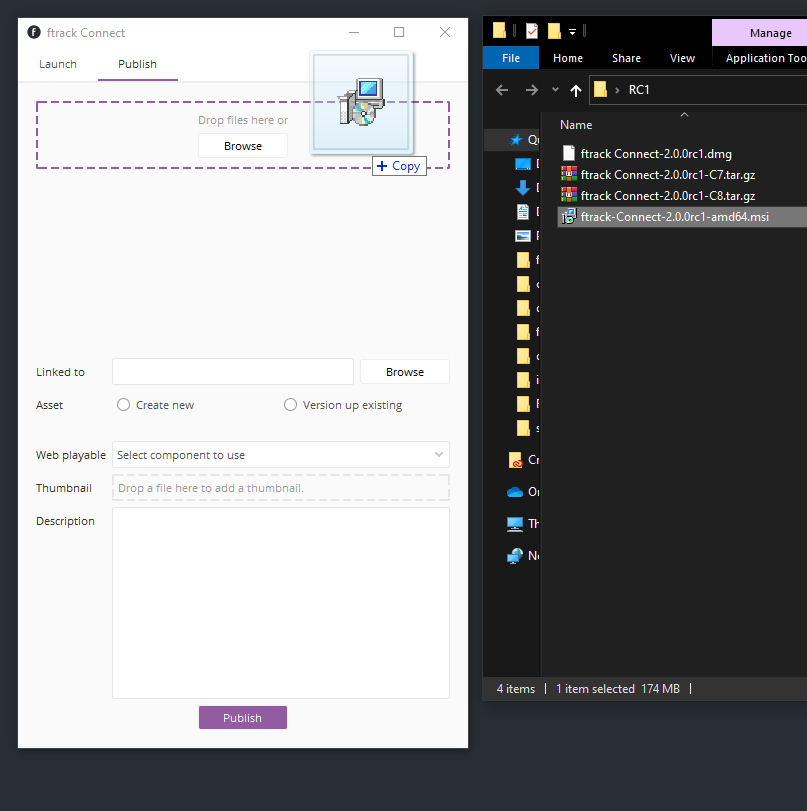Open Customize Quick Access Toolbar dropdown
Viewport: 807px width, 811px height.
[572, 32]
